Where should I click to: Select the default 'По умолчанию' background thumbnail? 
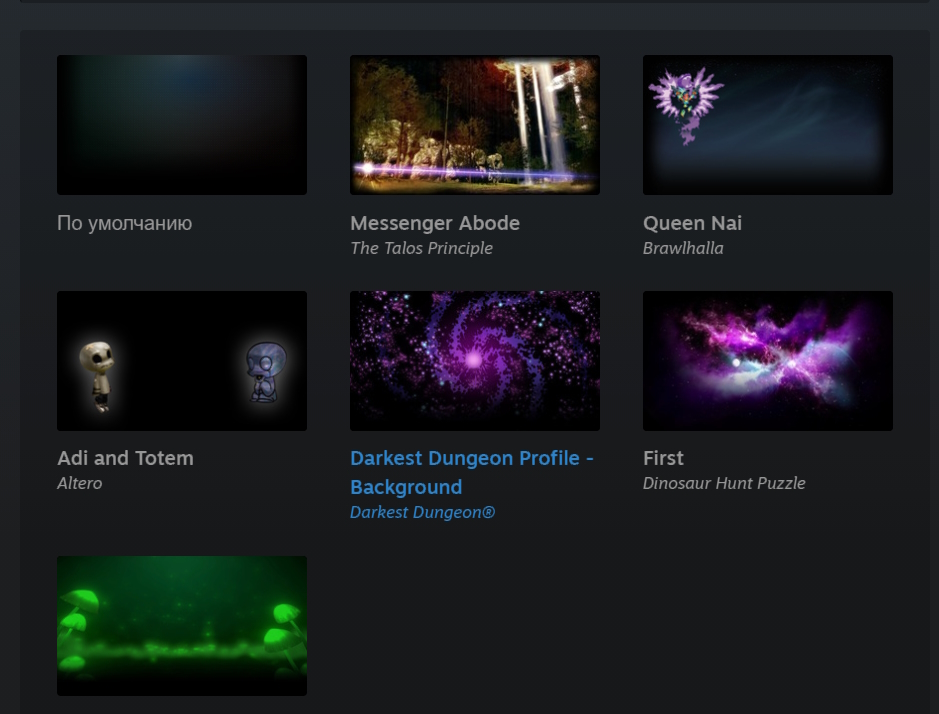181,125
